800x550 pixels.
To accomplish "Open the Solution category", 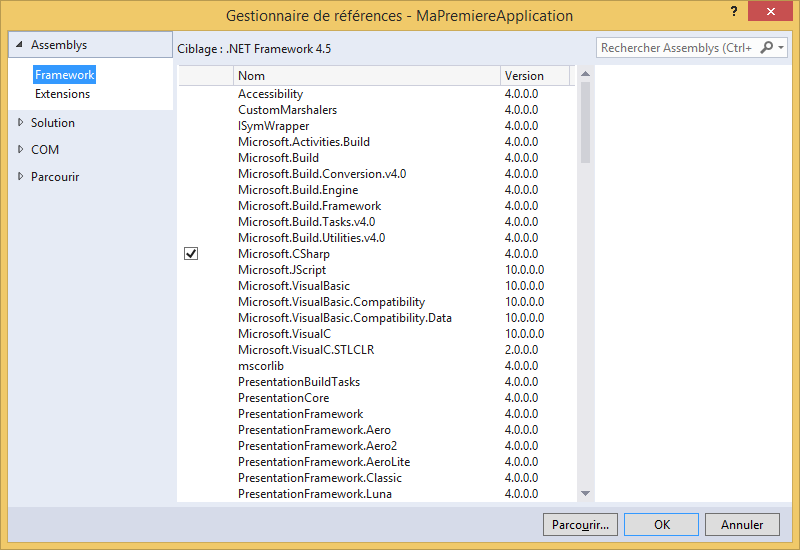I will 53,123.
